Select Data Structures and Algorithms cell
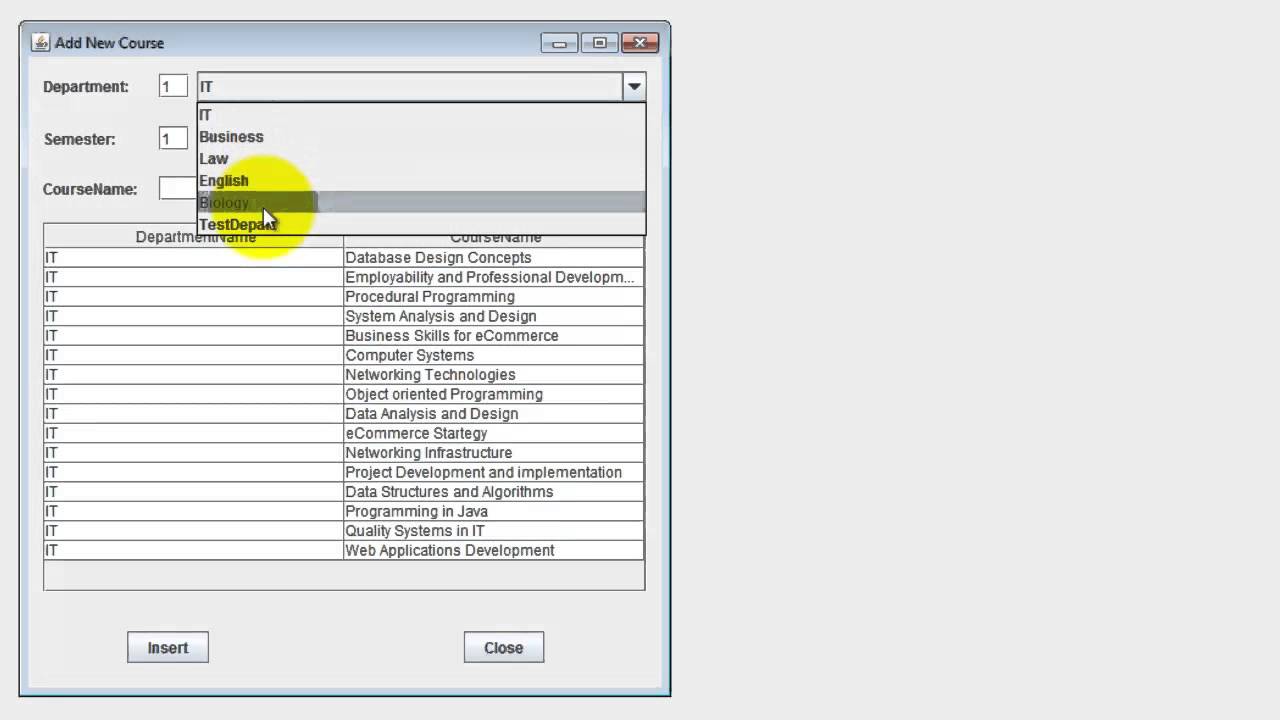Screen dimensions: 1280x720 point(493,492)
